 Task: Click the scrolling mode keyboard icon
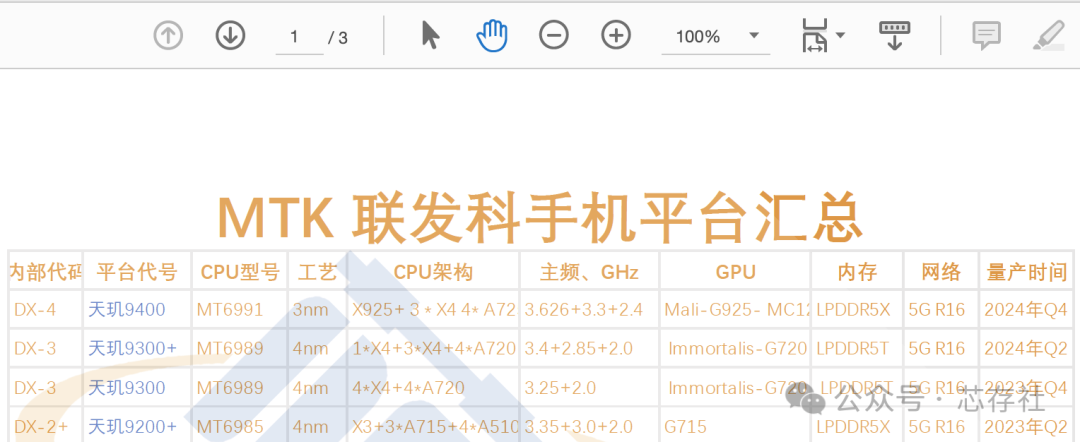point(894,35)
